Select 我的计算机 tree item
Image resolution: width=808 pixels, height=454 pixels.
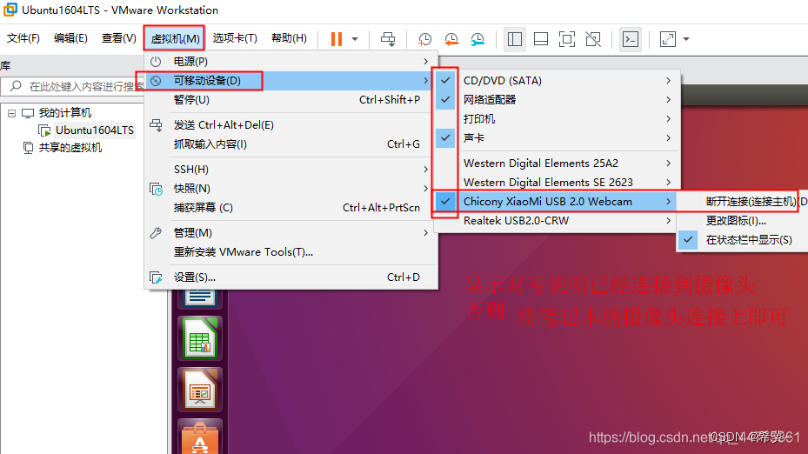pos(65,113)
